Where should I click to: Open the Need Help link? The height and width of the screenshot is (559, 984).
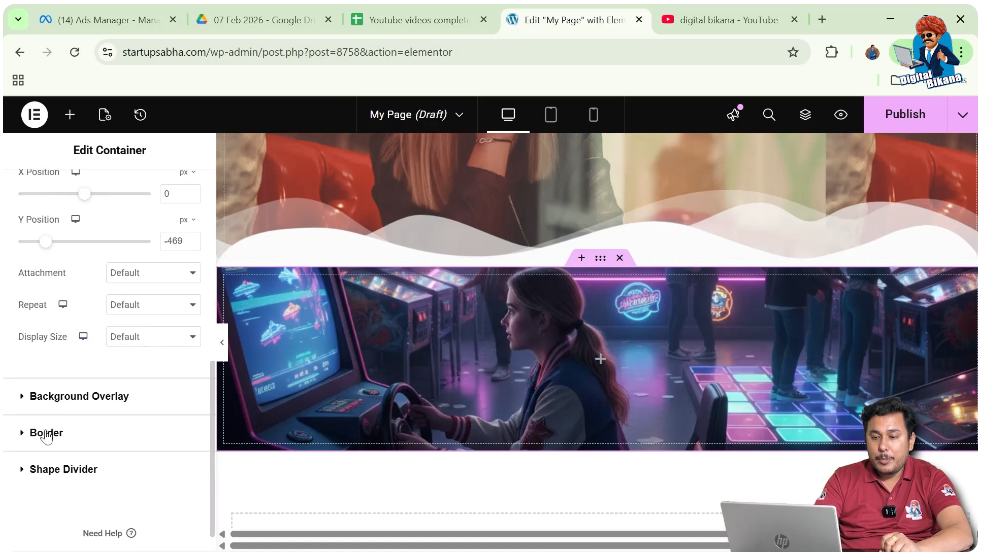109,533
